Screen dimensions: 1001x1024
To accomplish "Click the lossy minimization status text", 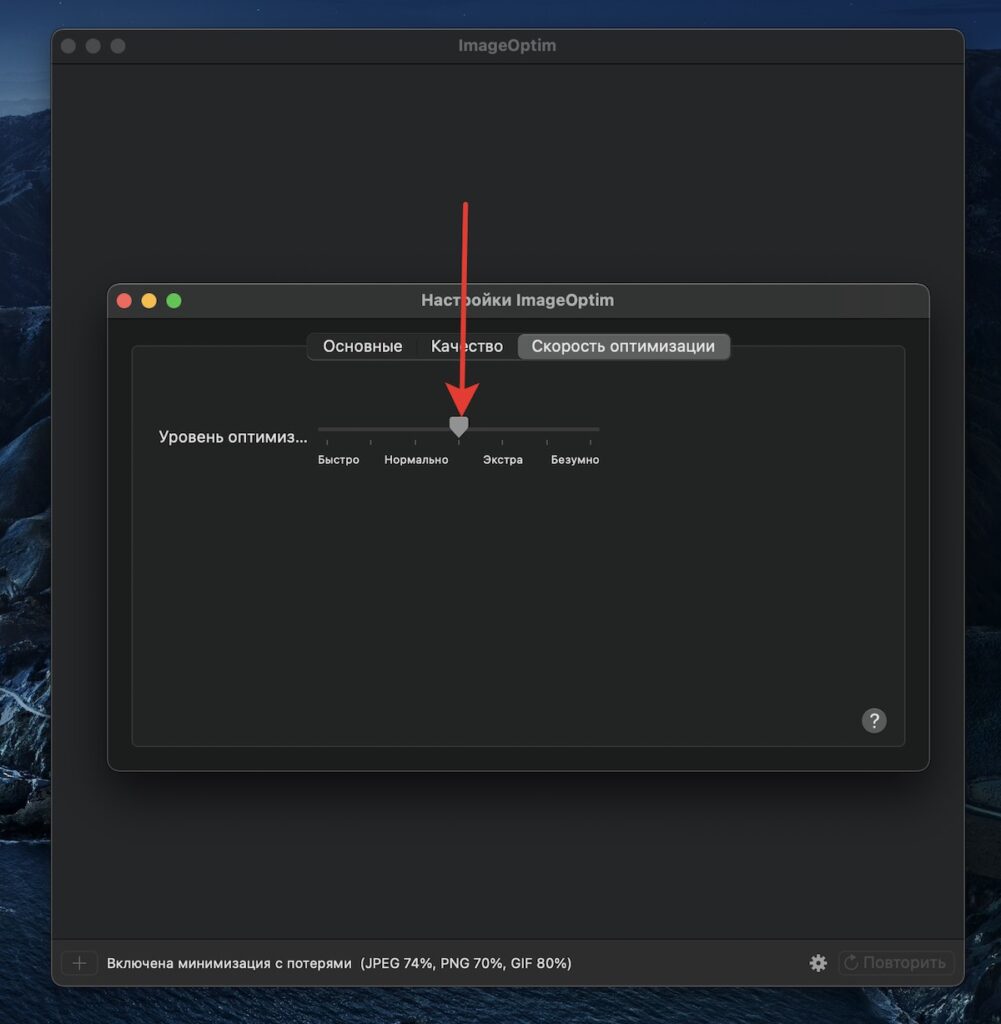I will point(339,963).
